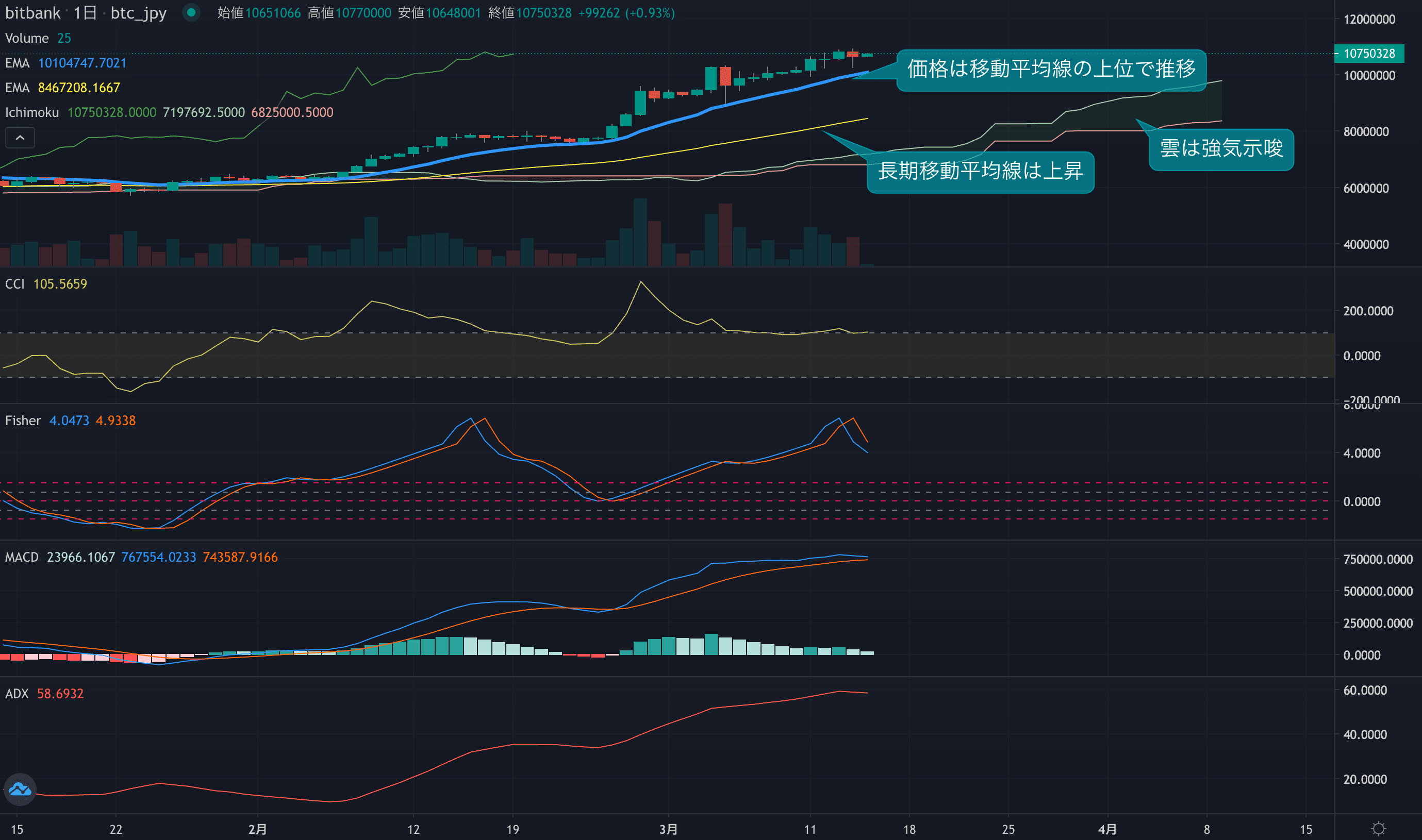1422x840 pixels.
Task: Click the 価格は移動平均線の上位で推移 callout
Action: (1051, 69)
